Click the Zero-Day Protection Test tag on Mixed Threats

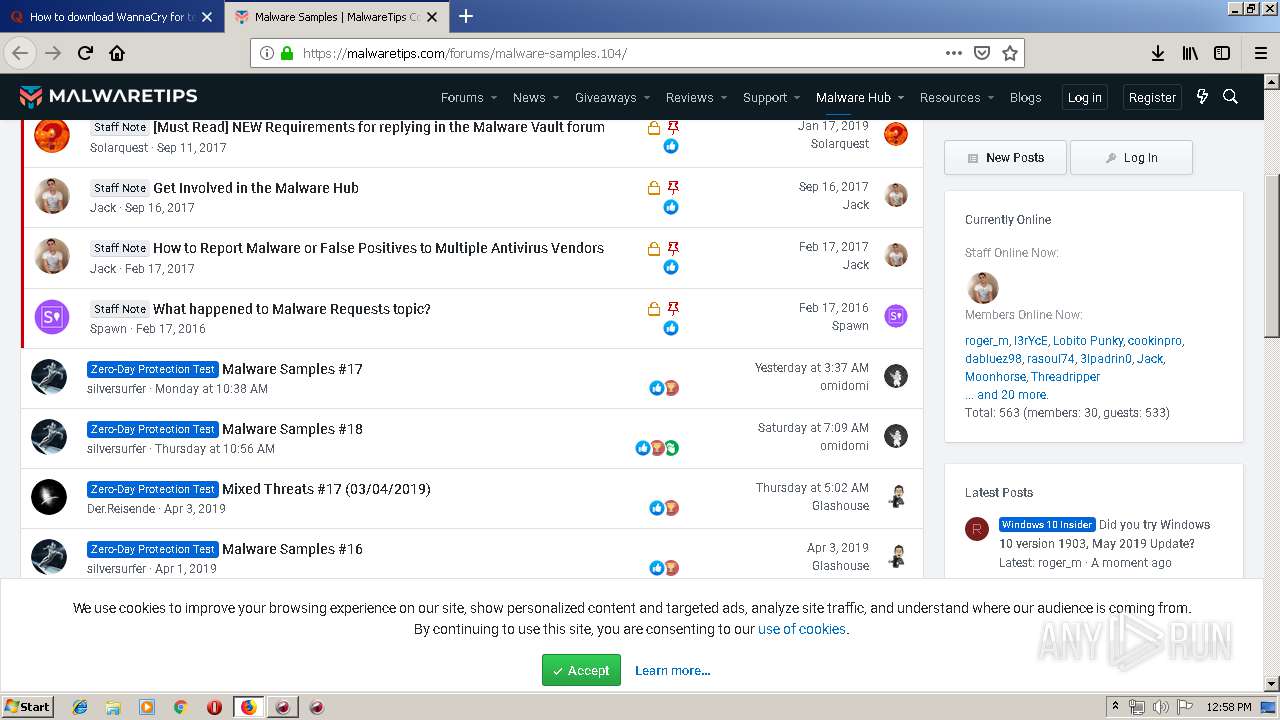click(152, 489)
